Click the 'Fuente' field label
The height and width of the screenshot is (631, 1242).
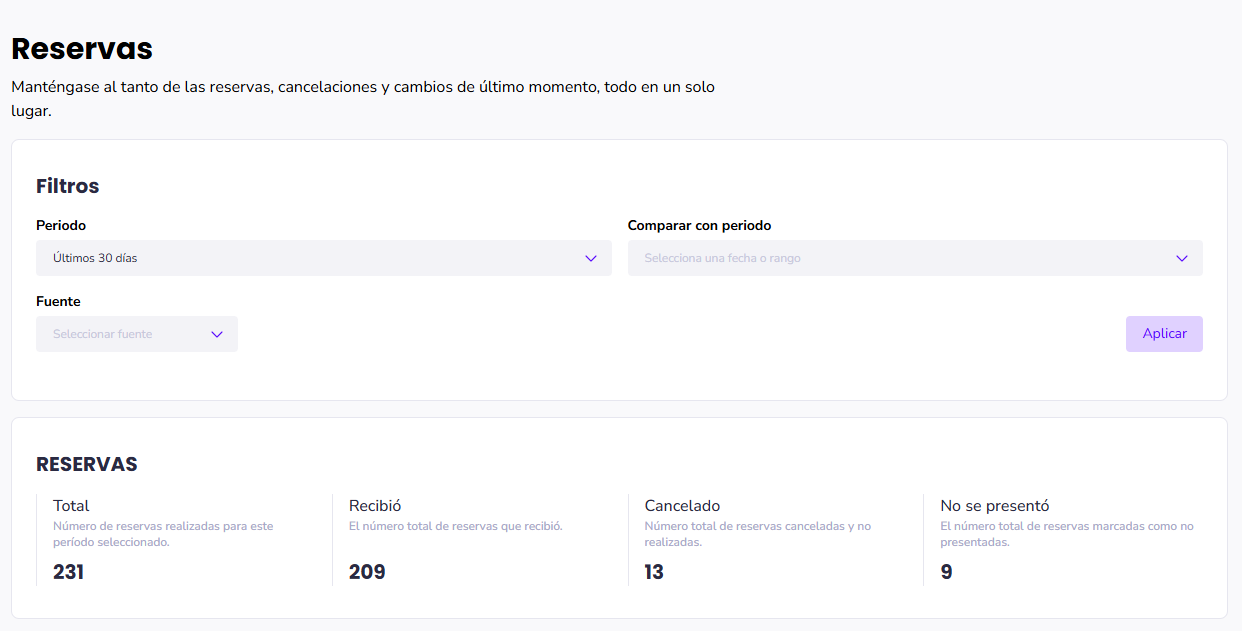58,301
